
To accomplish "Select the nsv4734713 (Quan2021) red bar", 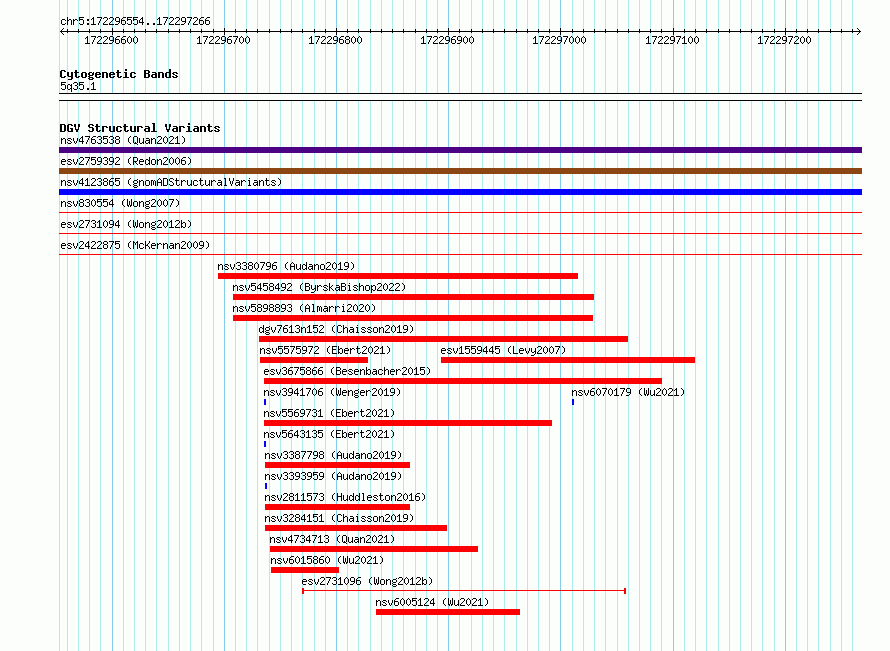I will (374, 549).
